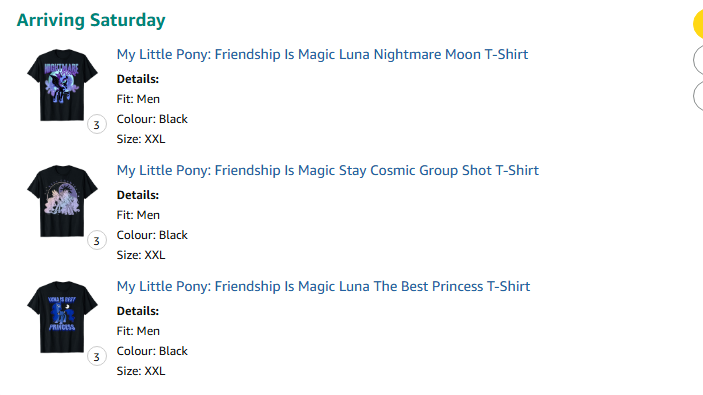Click the lower white outlined button at right edge
This screenshot has width=703, height=395.
pyautogui.click(x=699, y=95)
